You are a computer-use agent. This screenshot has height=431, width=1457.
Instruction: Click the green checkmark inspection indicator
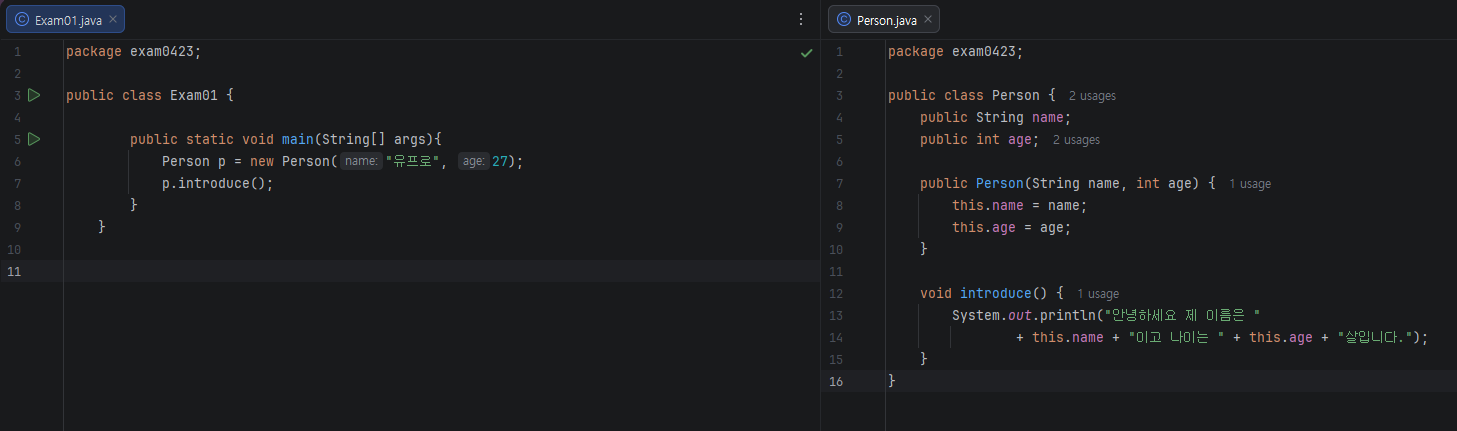point(806,52)
